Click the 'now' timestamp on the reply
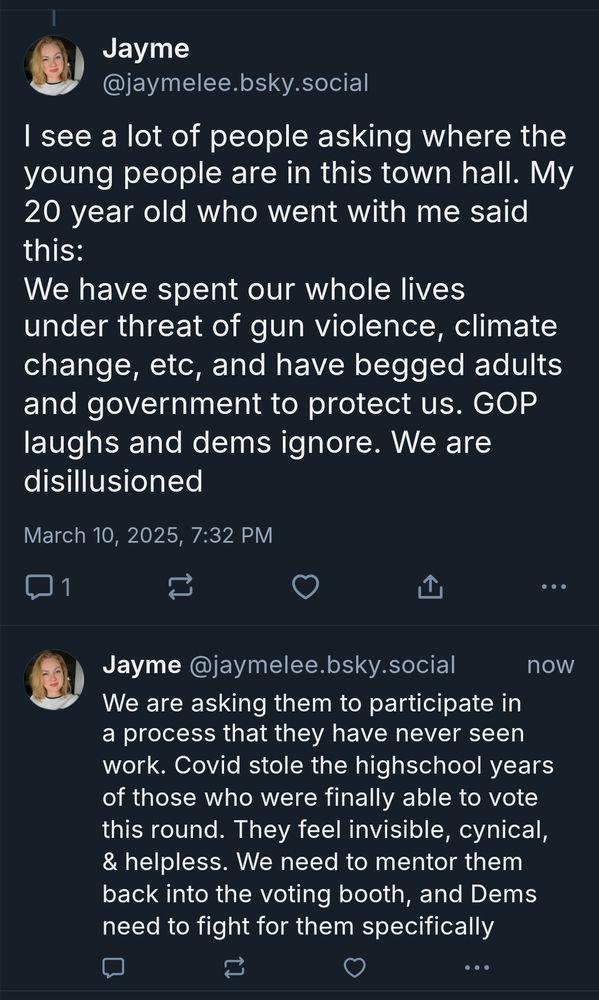Viewport: 599px width, 1000px height. pyautogui.click(x=549, y=664)
